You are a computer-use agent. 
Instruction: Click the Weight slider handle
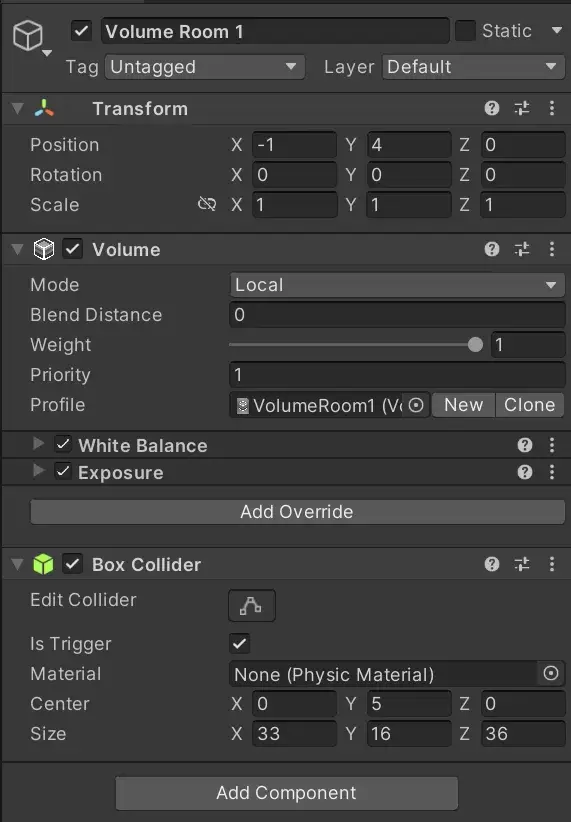click(x=475, y=344)
